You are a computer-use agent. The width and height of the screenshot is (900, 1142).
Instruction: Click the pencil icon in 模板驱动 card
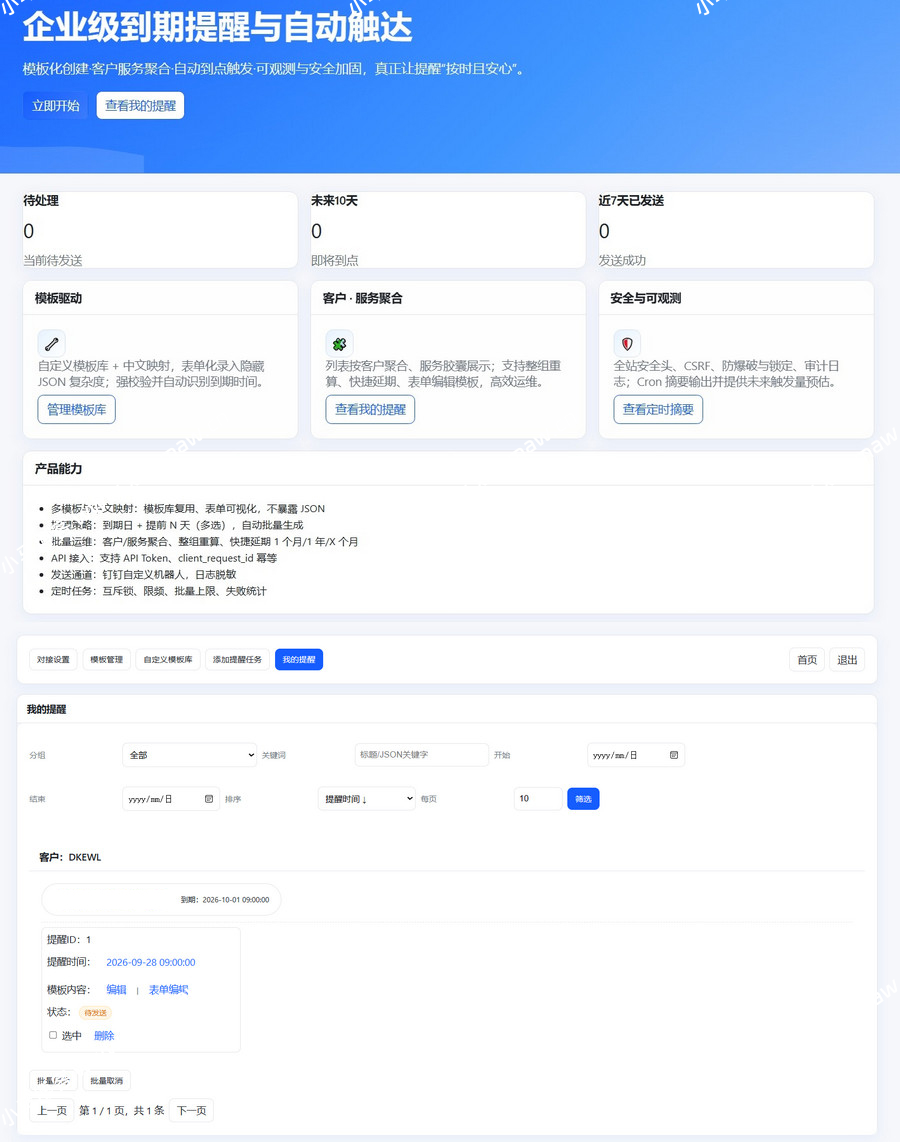pos(51,344)
